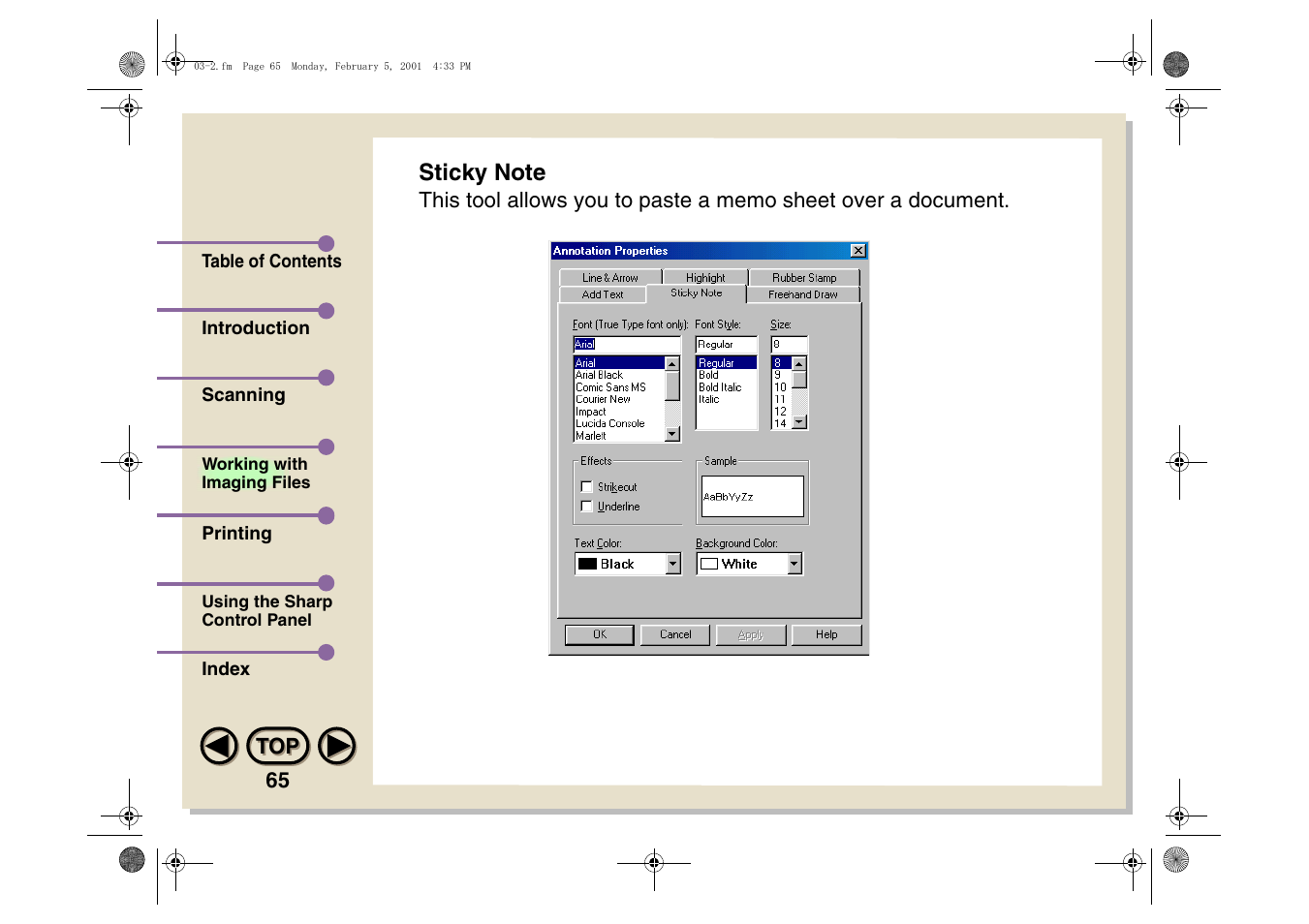Screen dimensions: 1309x924
Task: Select Arial in the font list
Action: point(619,363)
